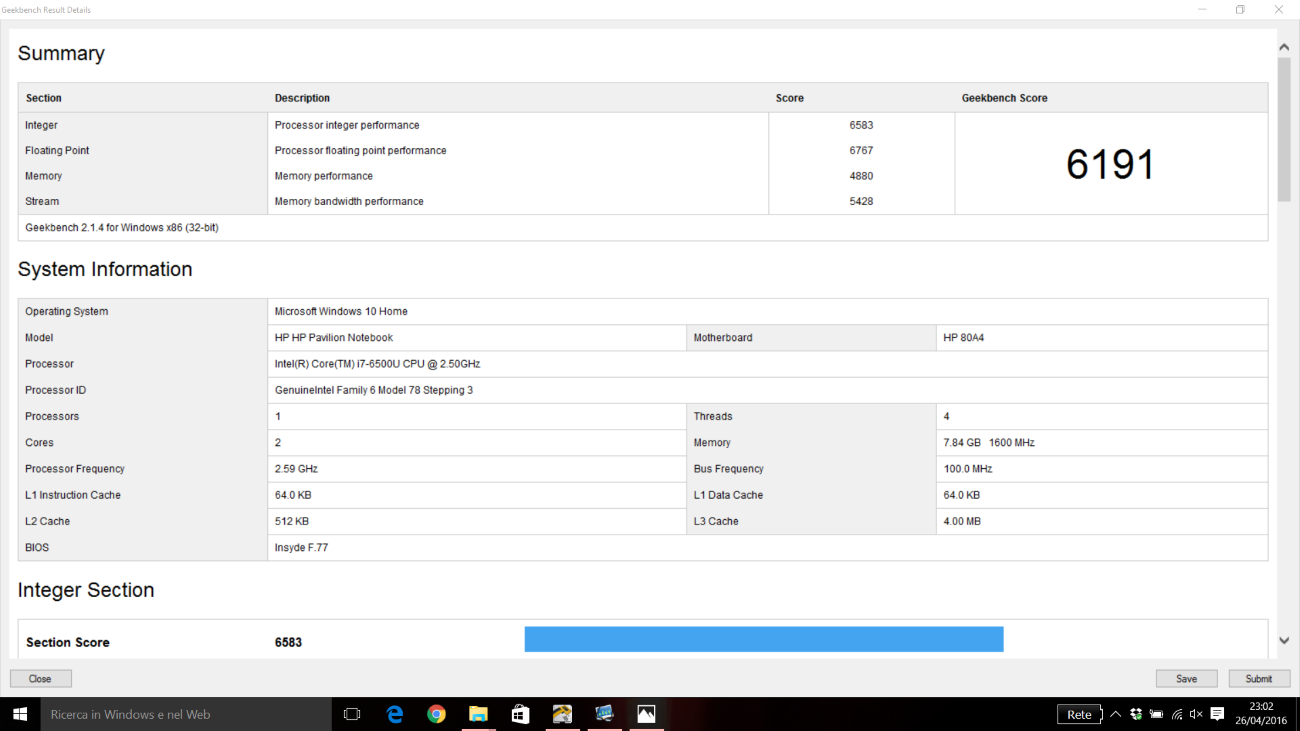Open the Windows Start menu
Screen dimensions: 1300x731
click(x=19, y=714)
